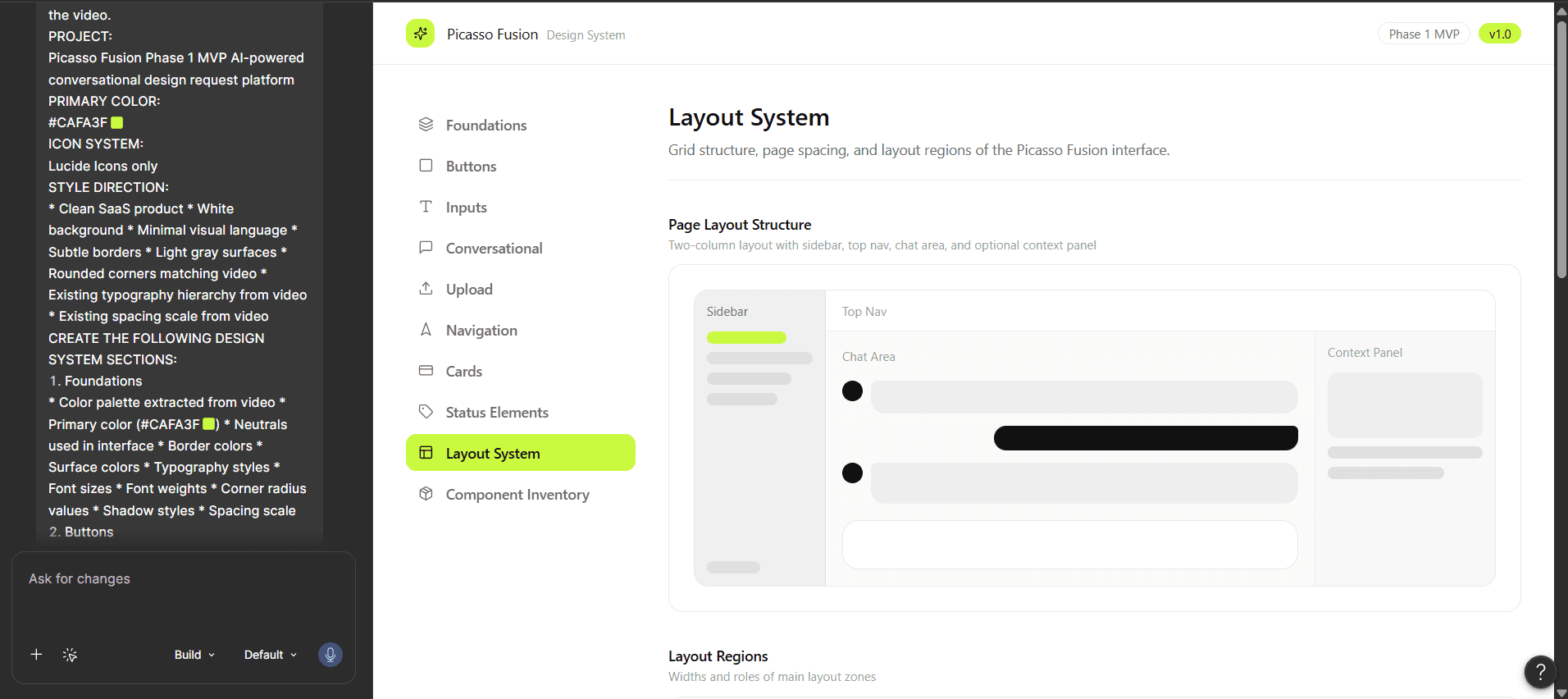Click the black message bubble in diagram
This screenshot has height=699, width=1568.
click(x=1146, y=438)
